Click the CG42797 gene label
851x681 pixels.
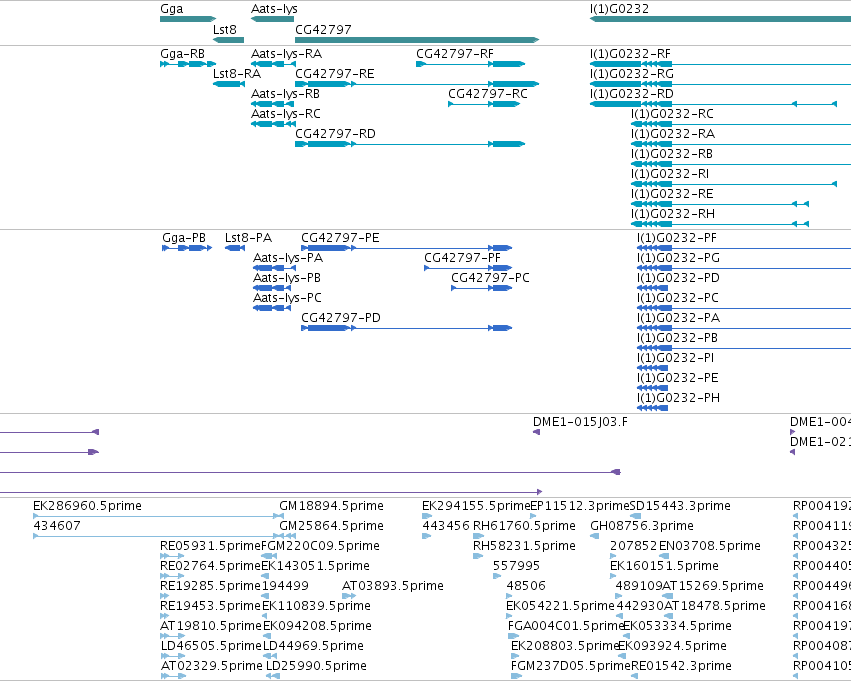323,29
